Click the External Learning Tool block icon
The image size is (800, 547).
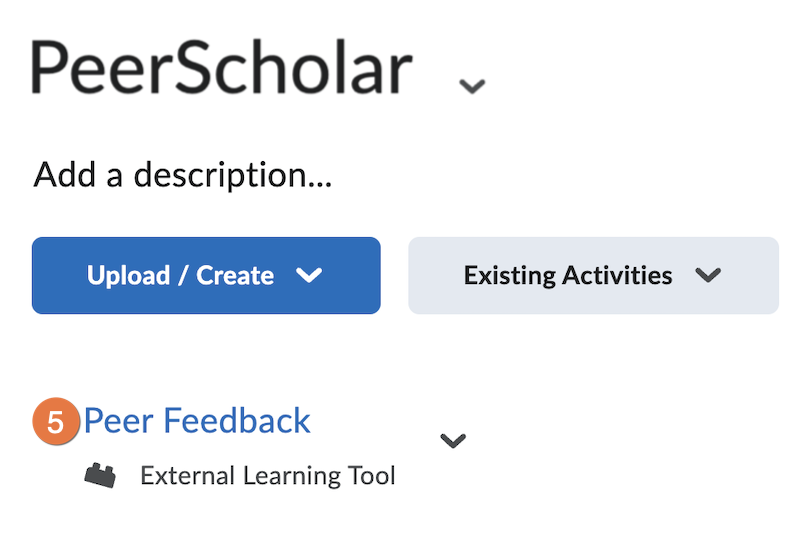[x=100, y=476]
